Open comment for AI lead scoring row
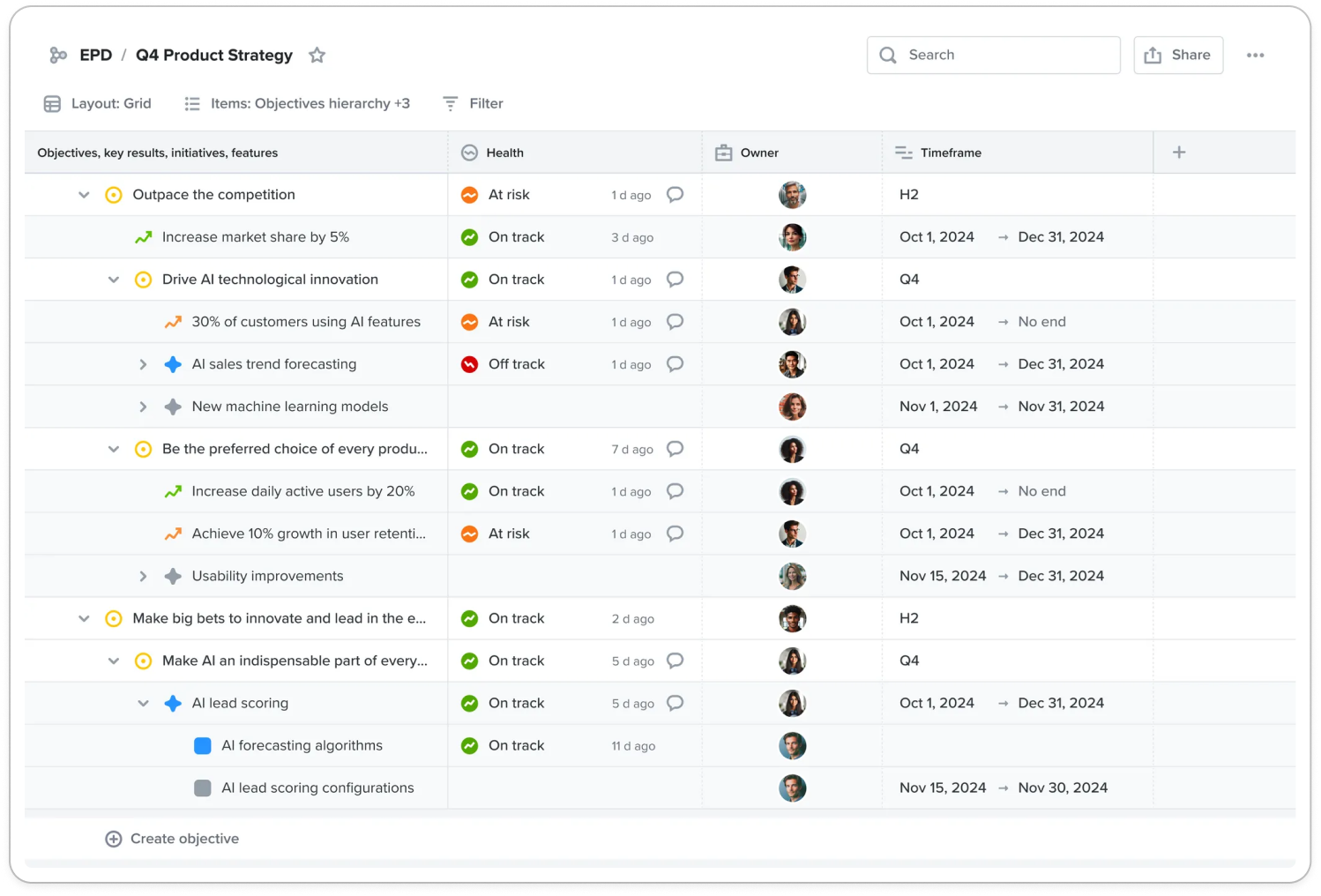The image size is (1321, 896). click(675, 703)
